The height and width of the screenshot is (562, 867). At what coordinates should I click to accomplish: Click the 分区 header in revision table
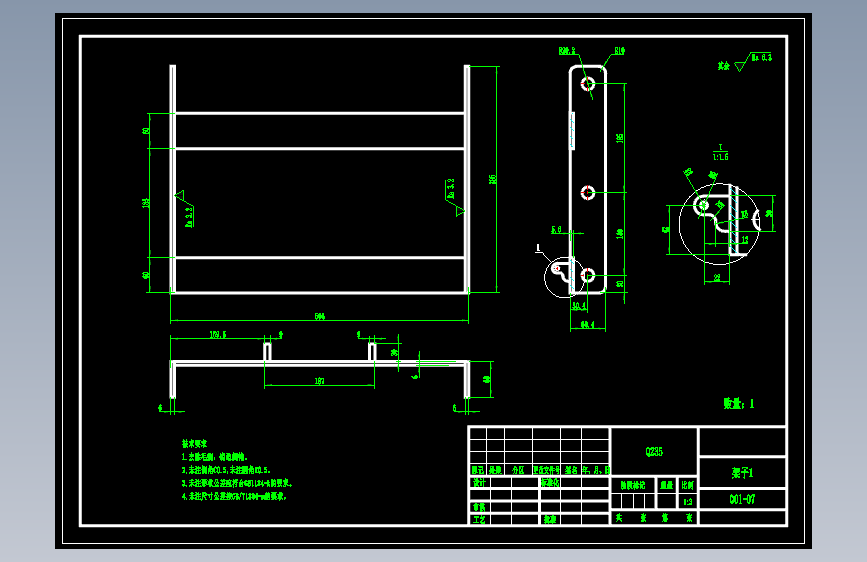pos(518,470)
